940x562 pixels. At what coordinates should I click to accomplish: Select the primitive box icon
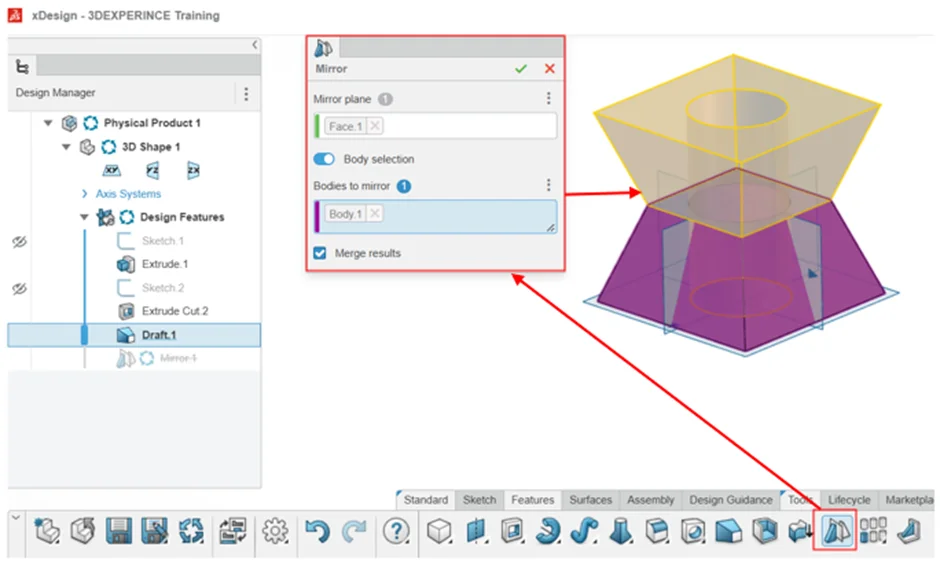[x=439, y=531]
